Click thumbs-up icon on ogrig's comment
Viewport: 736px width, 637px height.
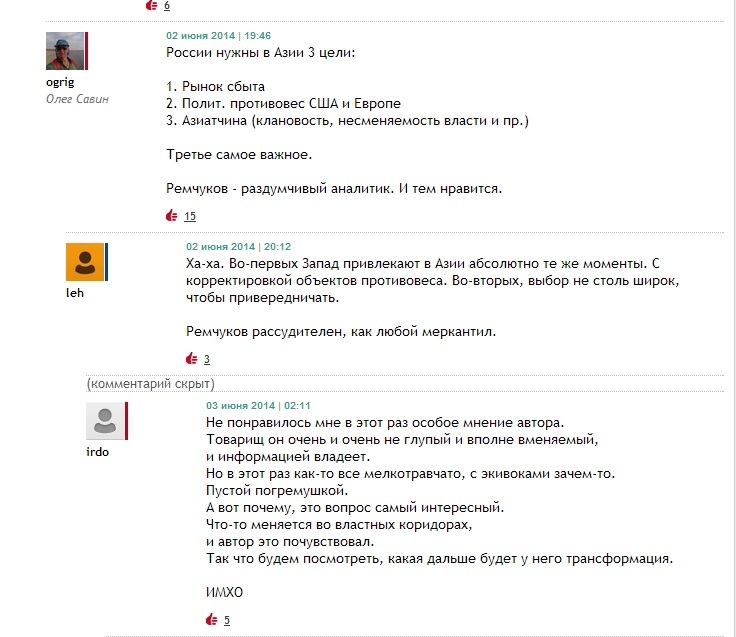tap(172, 215)
